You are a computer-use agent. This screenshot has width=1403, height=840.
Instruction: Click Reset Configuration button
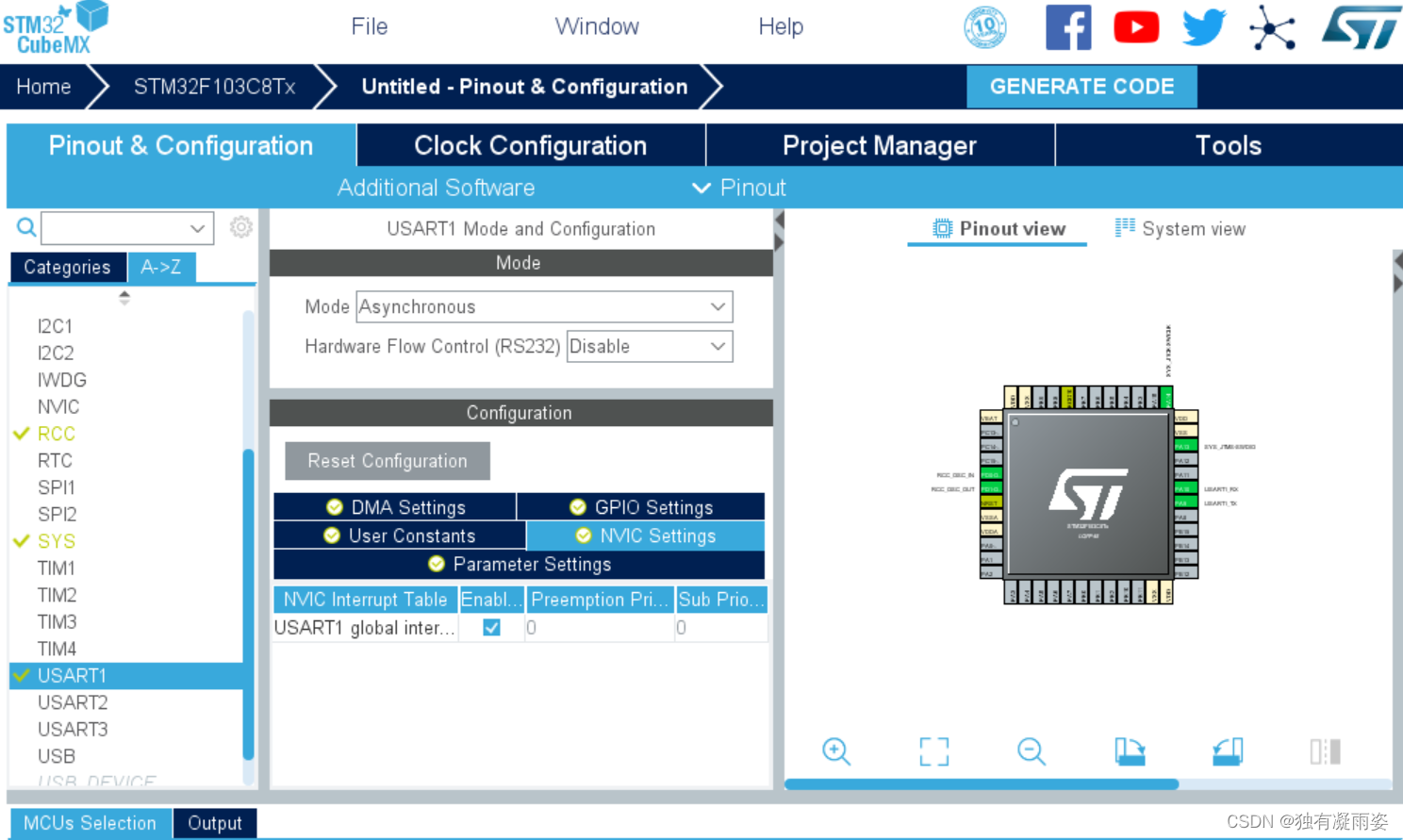click(388, 461)
